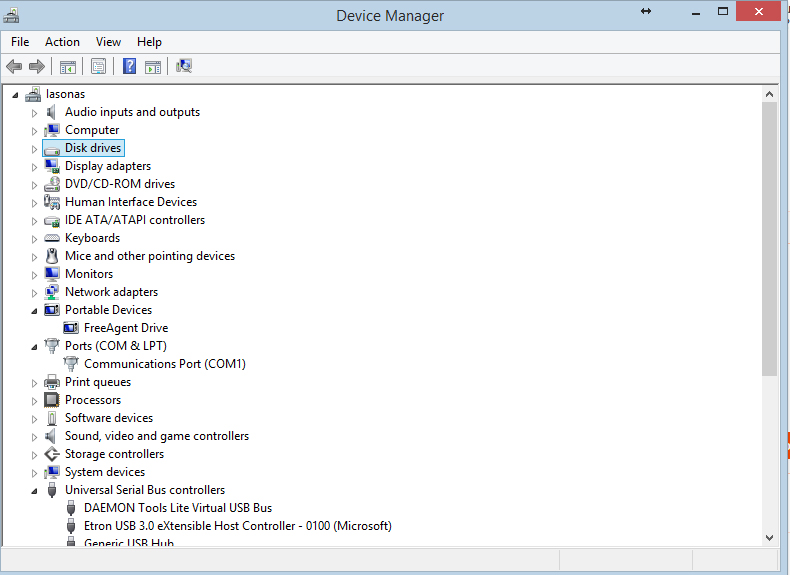Viewport: 790px width, 575px height.
Task: Open Properties from the toolbar icon
Action: point(98,67)
